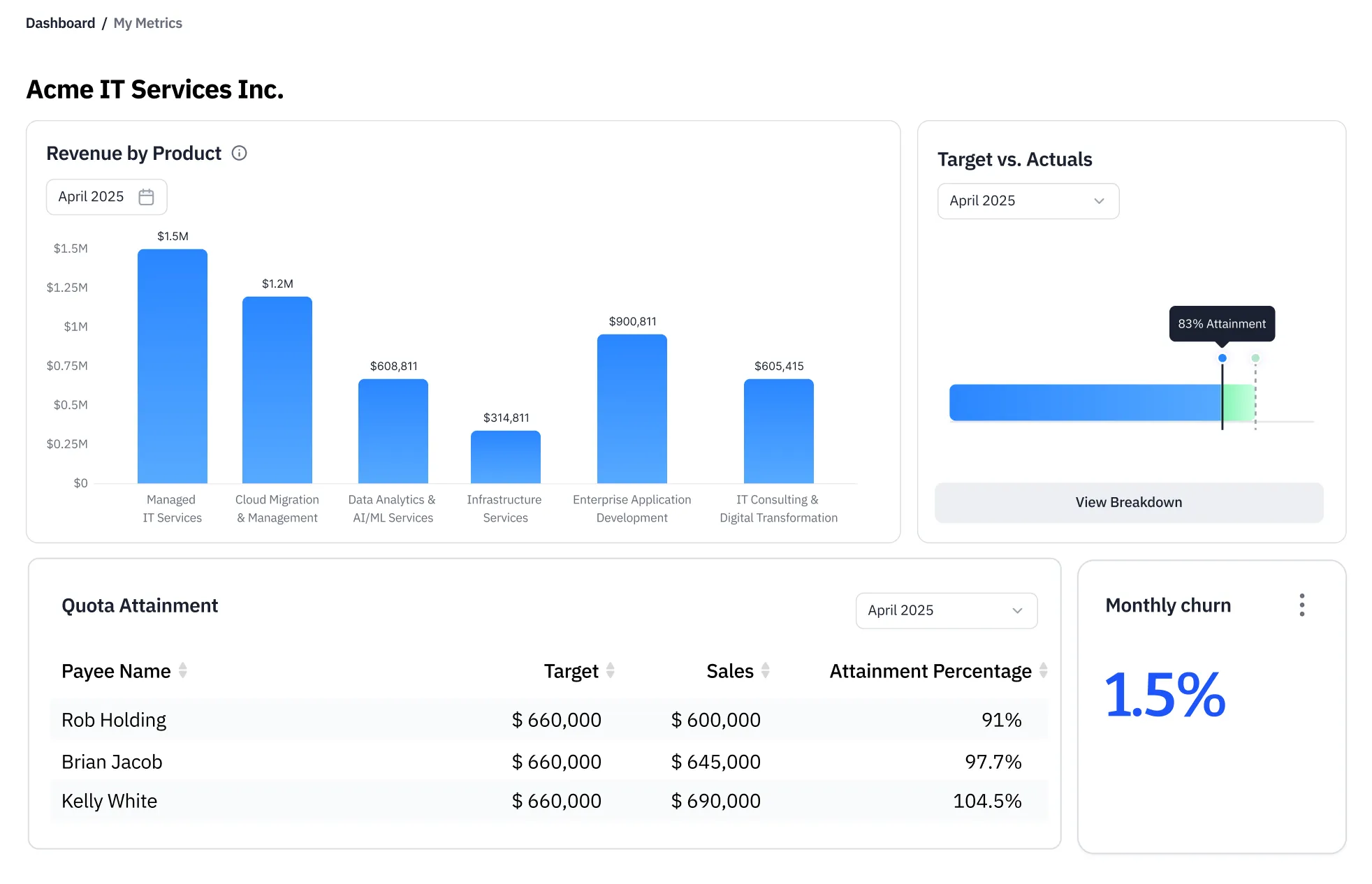Click the Payee Name column header
The height and width of the screenshot is (884, 1372).
tap(116, 671)
